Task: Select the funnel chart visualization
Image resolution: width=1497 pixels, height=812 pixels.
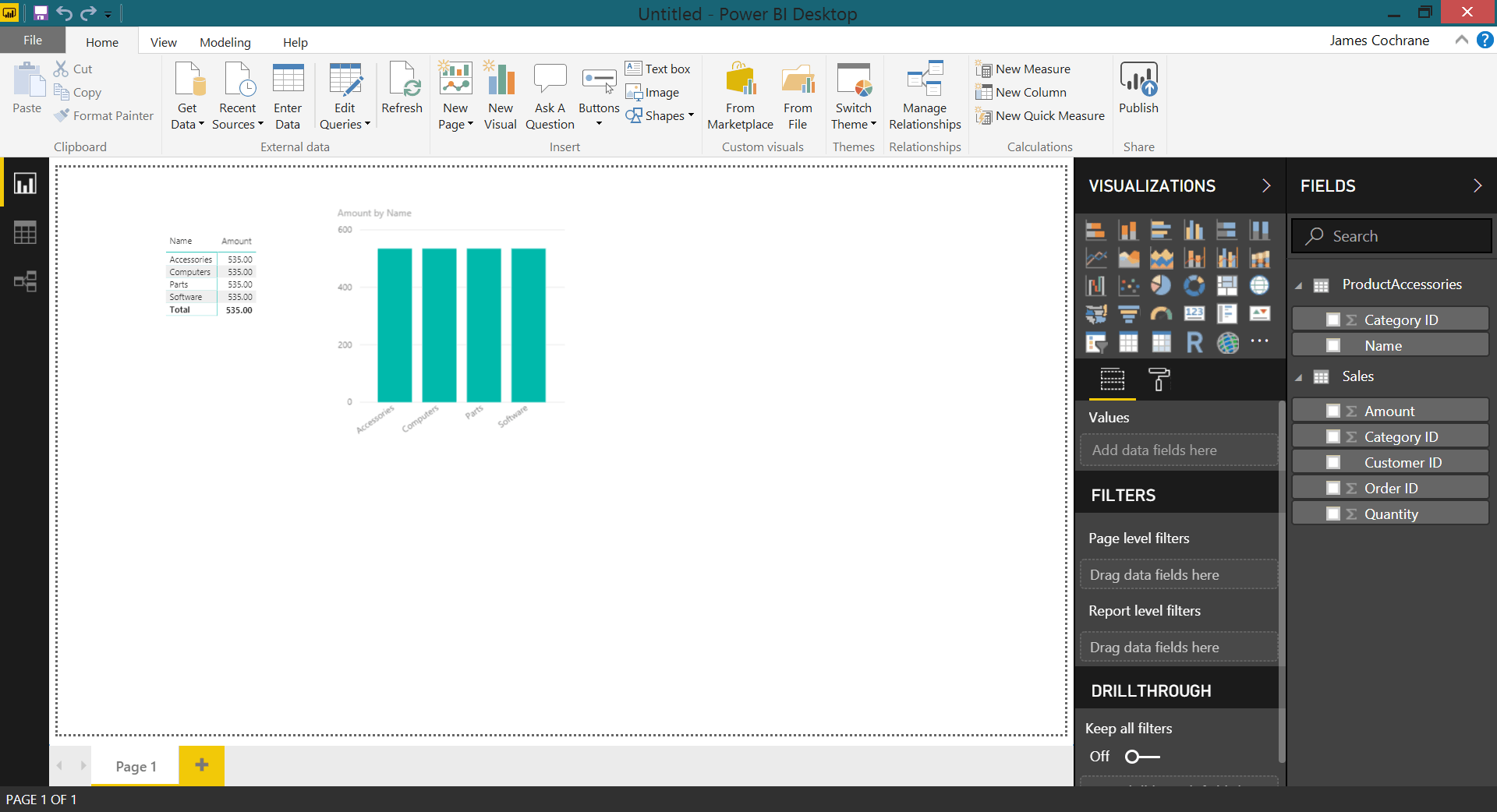Action: pos(1128,314)
